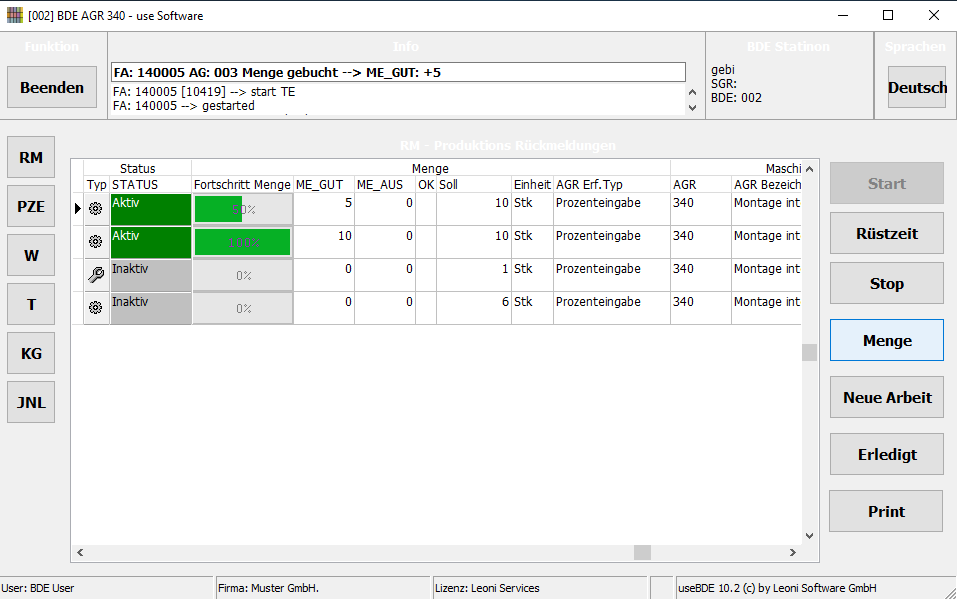Click the table's vertical scrollbar thumb

[x=809, y=352]
